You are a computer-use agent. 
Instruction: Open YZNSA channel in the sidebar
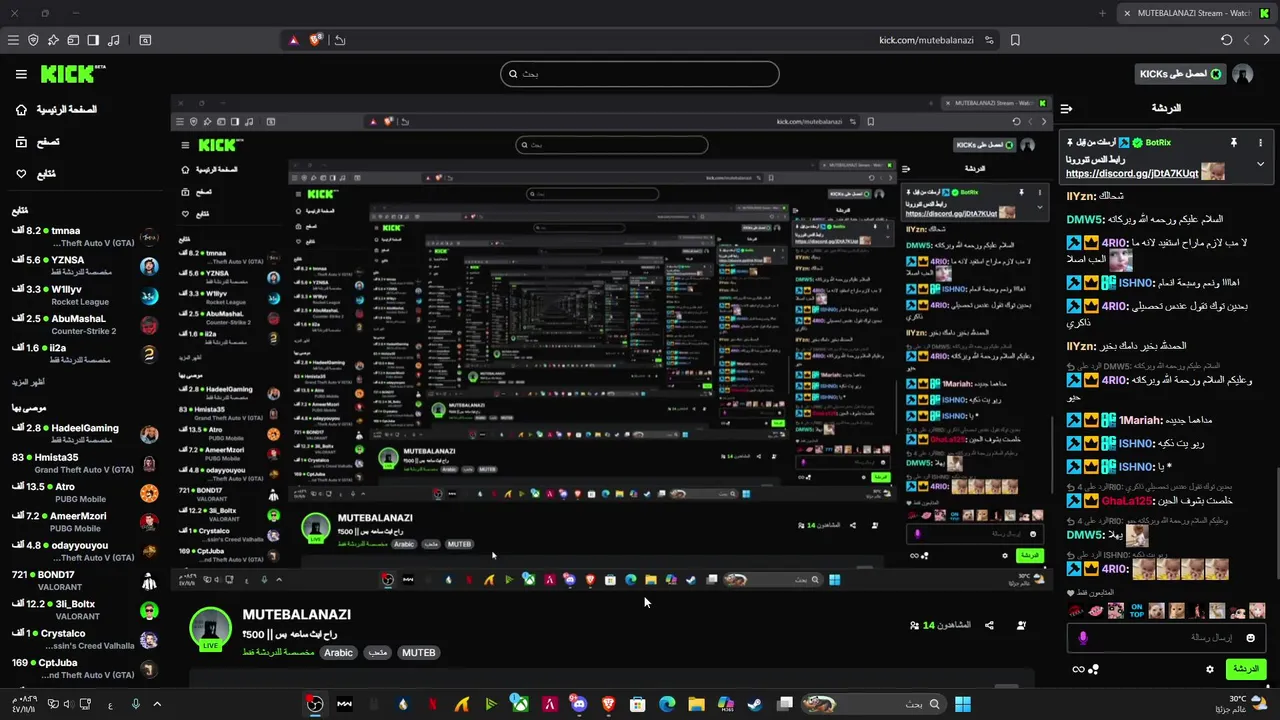(x=85, y=266)
